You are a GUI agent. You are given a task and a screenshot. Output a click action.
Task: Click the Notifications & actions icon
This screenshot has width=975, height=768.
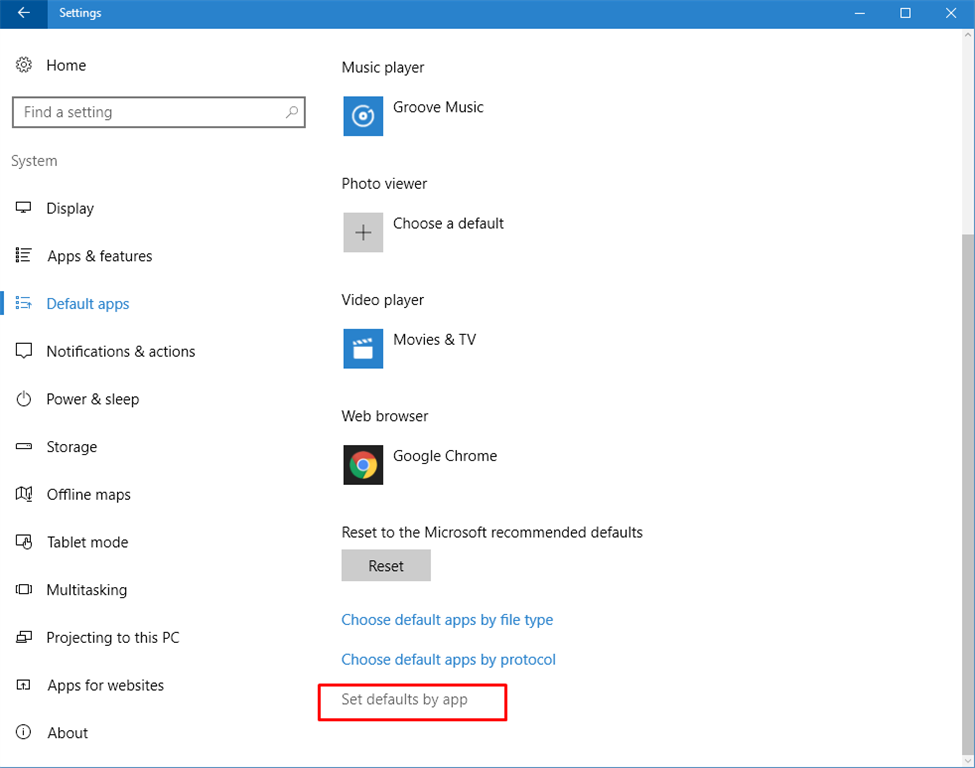(x=24, y=351)
